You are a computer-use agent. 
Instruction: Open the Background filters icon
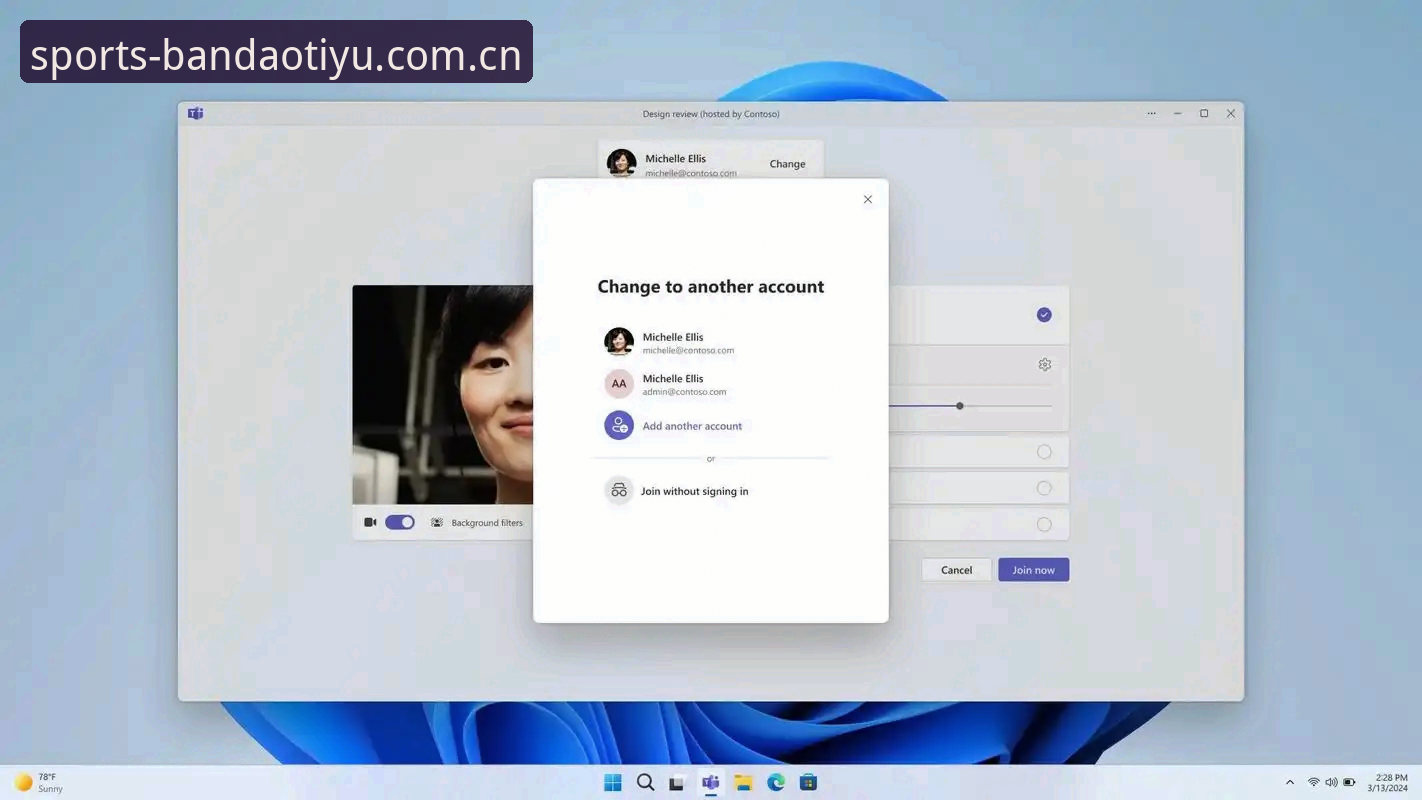point(437,522)
